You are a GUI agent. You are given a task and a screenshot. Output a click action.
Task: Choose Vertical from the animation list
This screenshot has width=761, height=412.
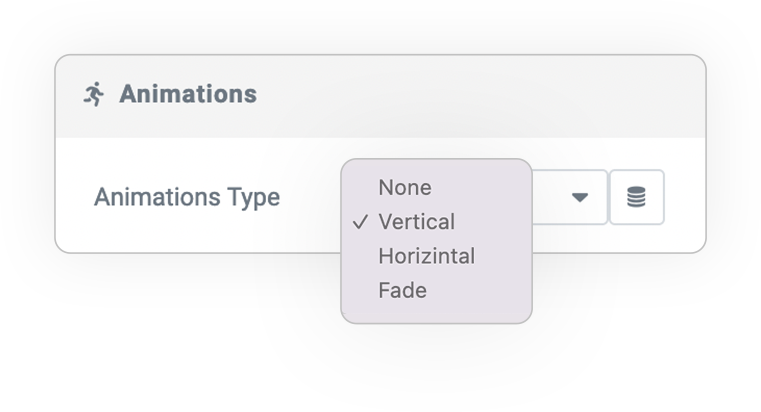(x=416, y=222)
